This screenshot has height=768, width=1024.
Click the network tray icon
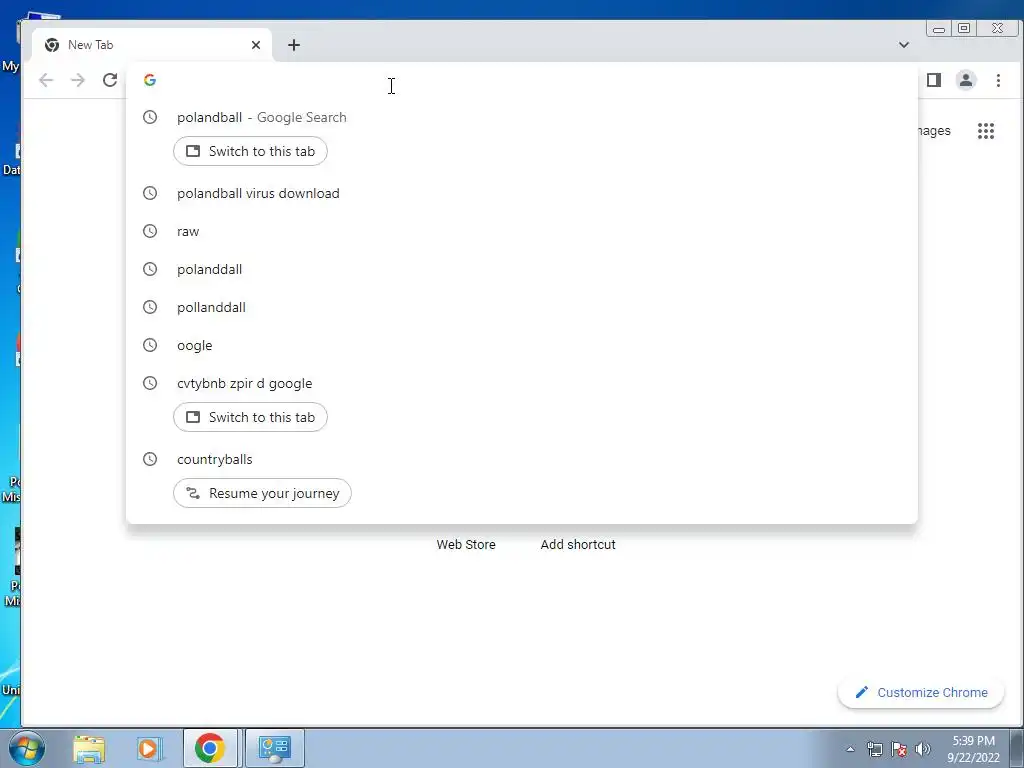coord(874,749)
